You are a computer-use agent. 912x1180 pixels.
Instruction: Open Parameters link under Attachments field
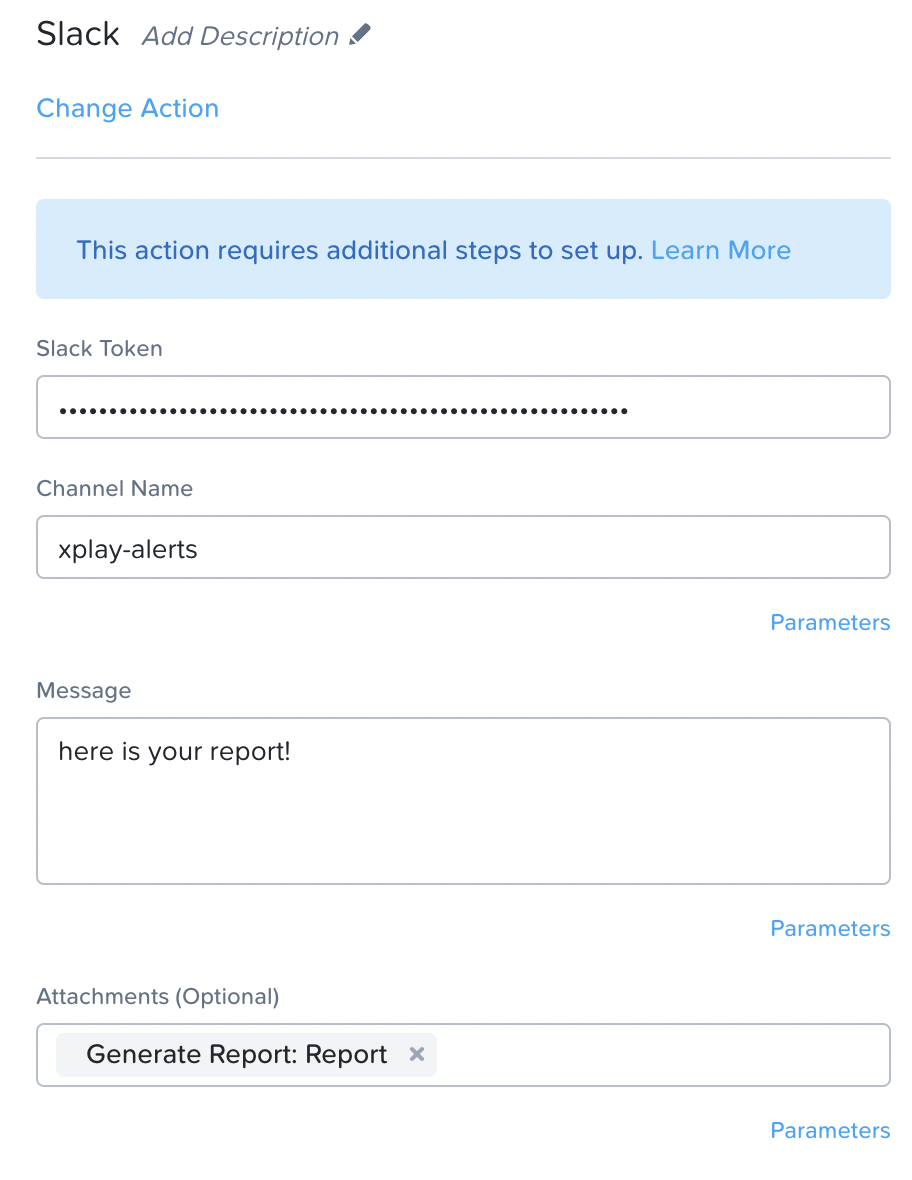pyautogui.click(x=829, y=1130)
